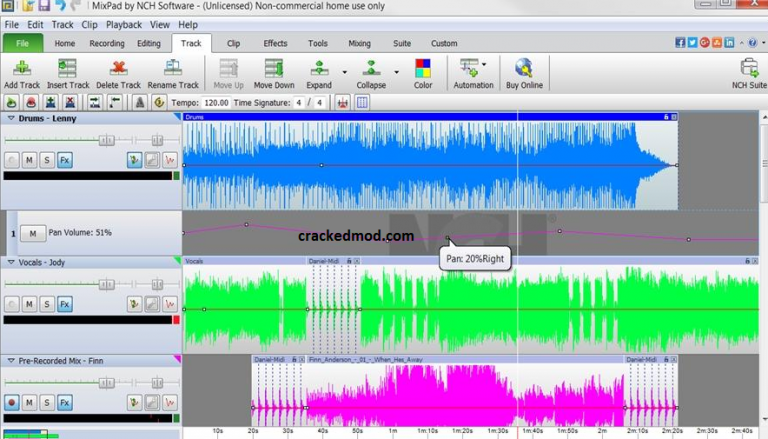The width and height of the screenshot is (768, 439).
Task: Mute the Drums - Lenny track
Action: click(29, 160)
